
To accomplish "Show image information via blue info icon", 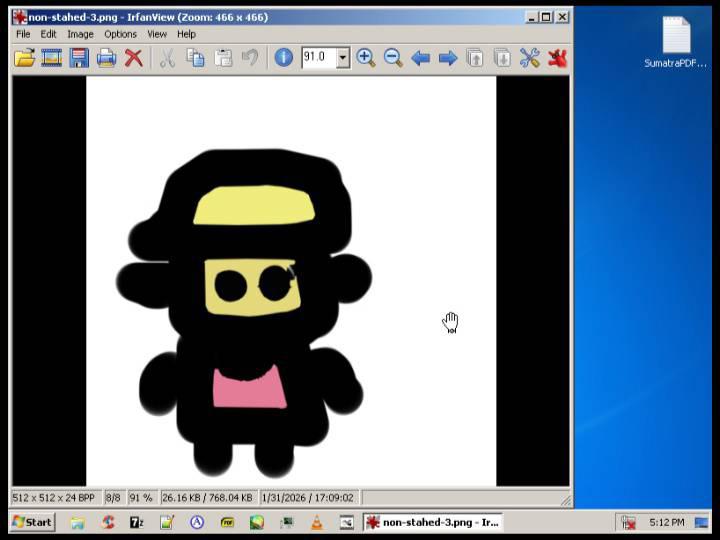I will click(x=284, y=58).
